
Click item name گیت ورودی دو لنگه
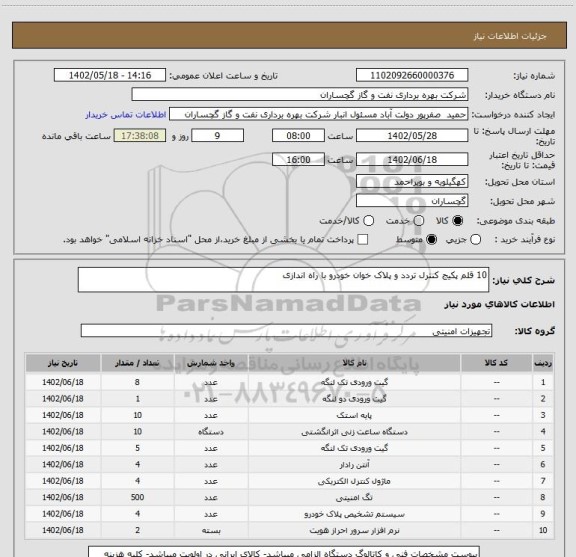354,399
